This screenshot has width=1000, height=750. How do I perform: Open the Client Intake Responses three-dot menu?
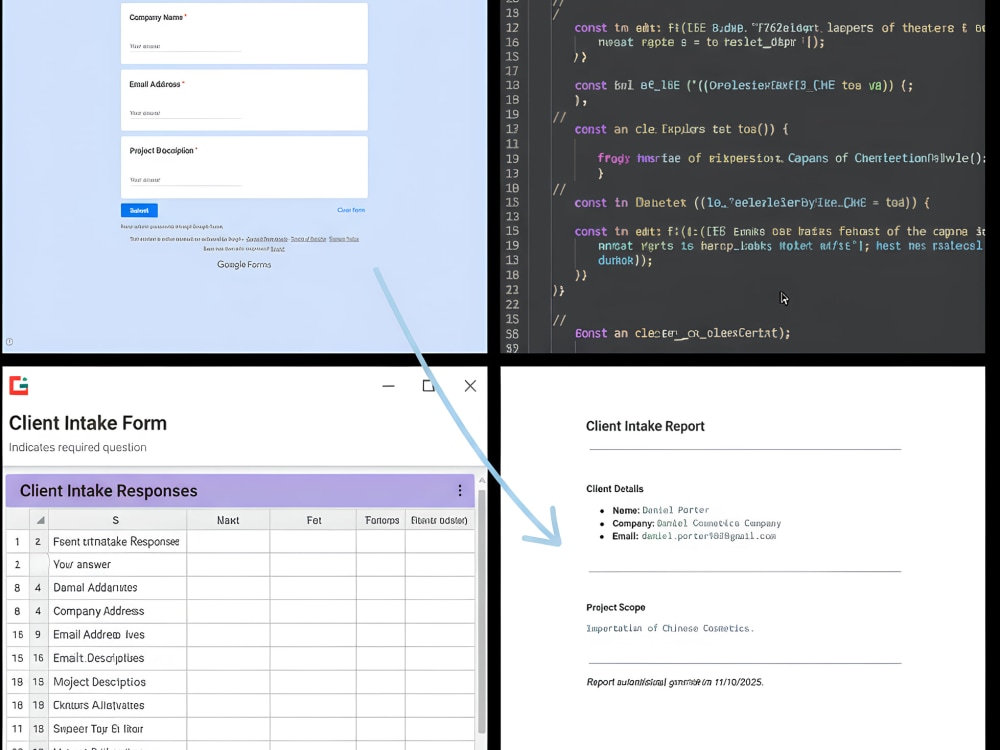[460, 490]
